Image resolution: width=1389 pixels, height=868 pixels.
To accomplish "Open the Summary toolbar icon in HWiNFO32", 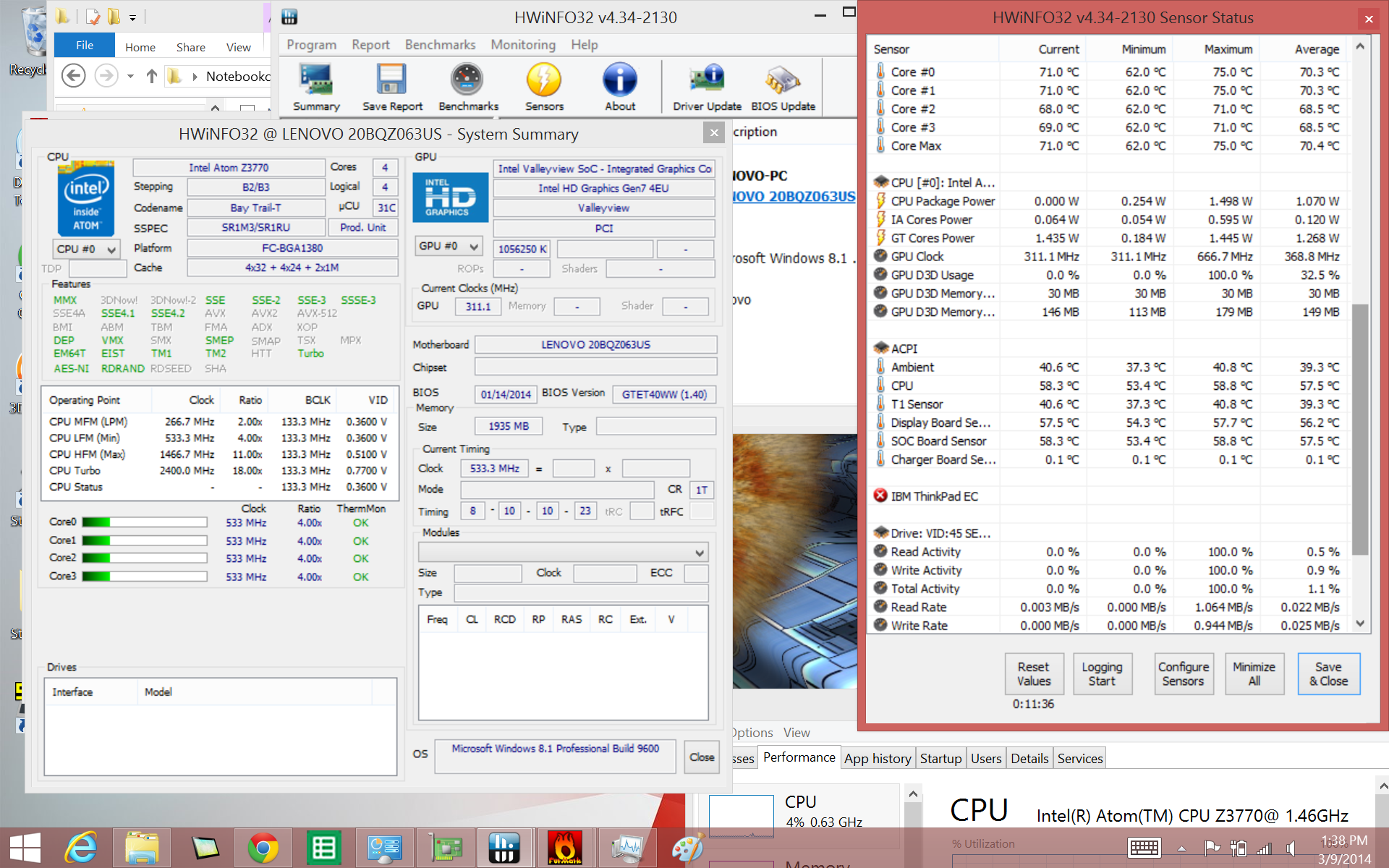I will (316, 87).
